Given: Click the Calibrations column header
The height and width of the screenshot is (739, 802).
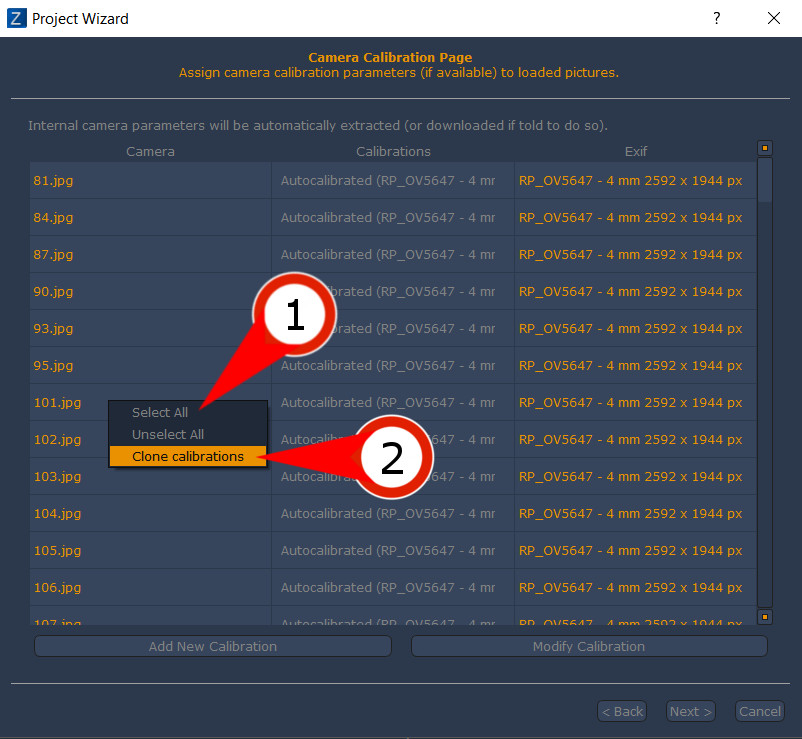Looking at the screenshot, I should (x=393, y=152).
